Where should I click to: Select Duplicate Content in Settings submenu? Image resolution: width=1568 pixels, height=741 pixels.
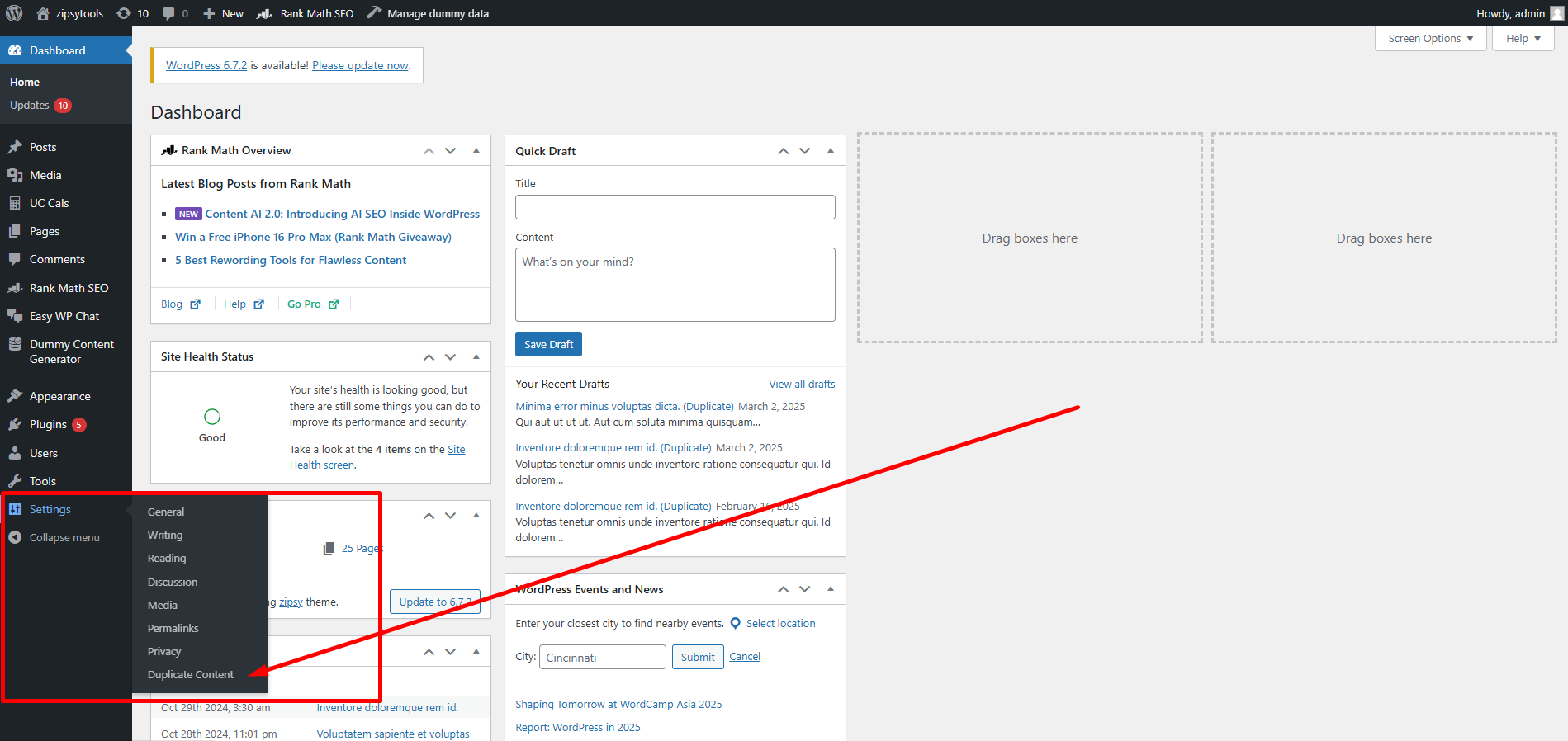click(191, 674)
